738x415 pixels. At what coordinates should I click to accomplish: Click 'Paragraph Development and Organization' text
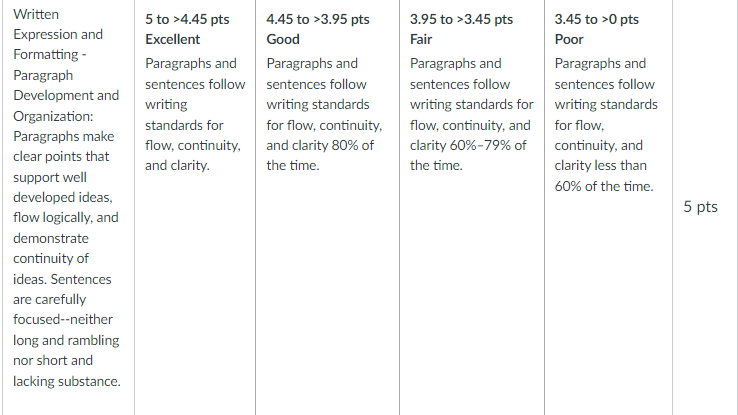coord(66,96)
